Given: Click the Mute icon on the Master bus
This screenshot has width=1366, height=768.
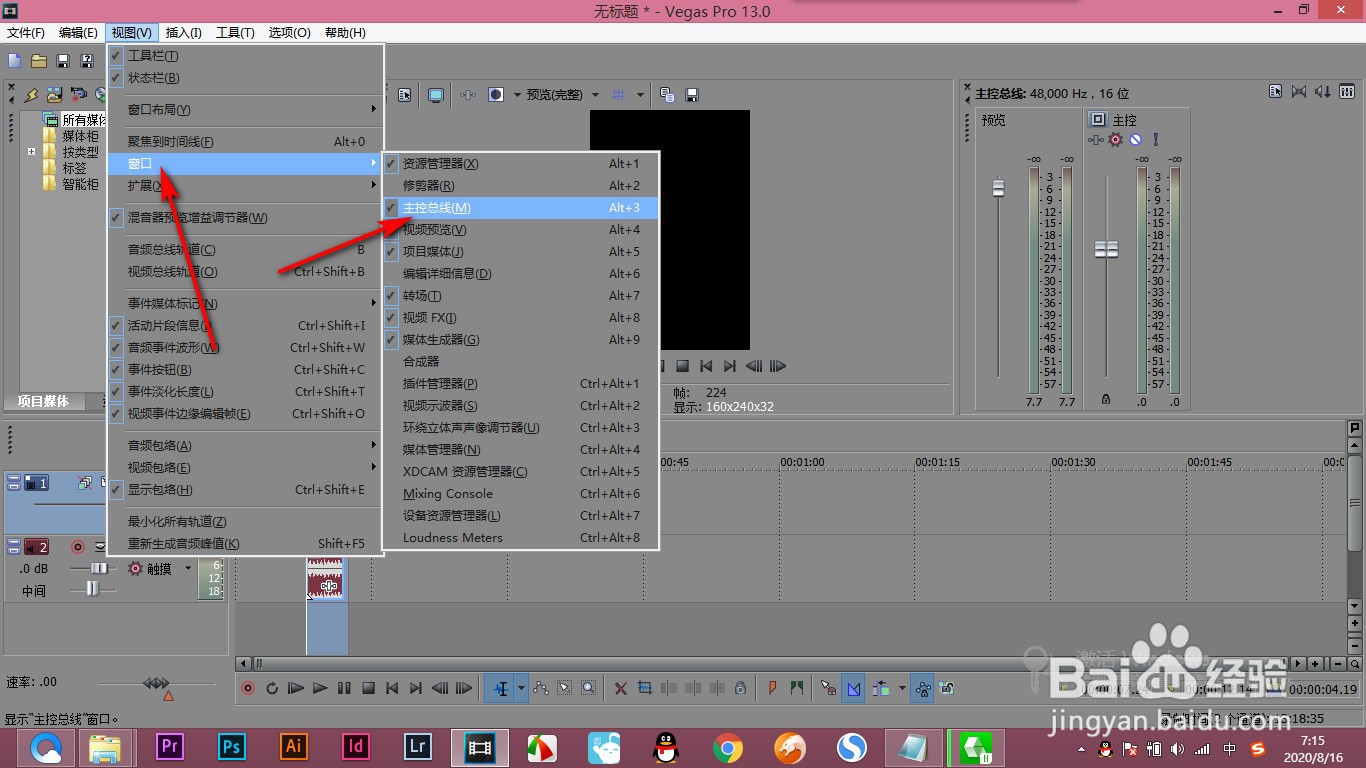Looking at the screenshot, I should coord(1136,139).
